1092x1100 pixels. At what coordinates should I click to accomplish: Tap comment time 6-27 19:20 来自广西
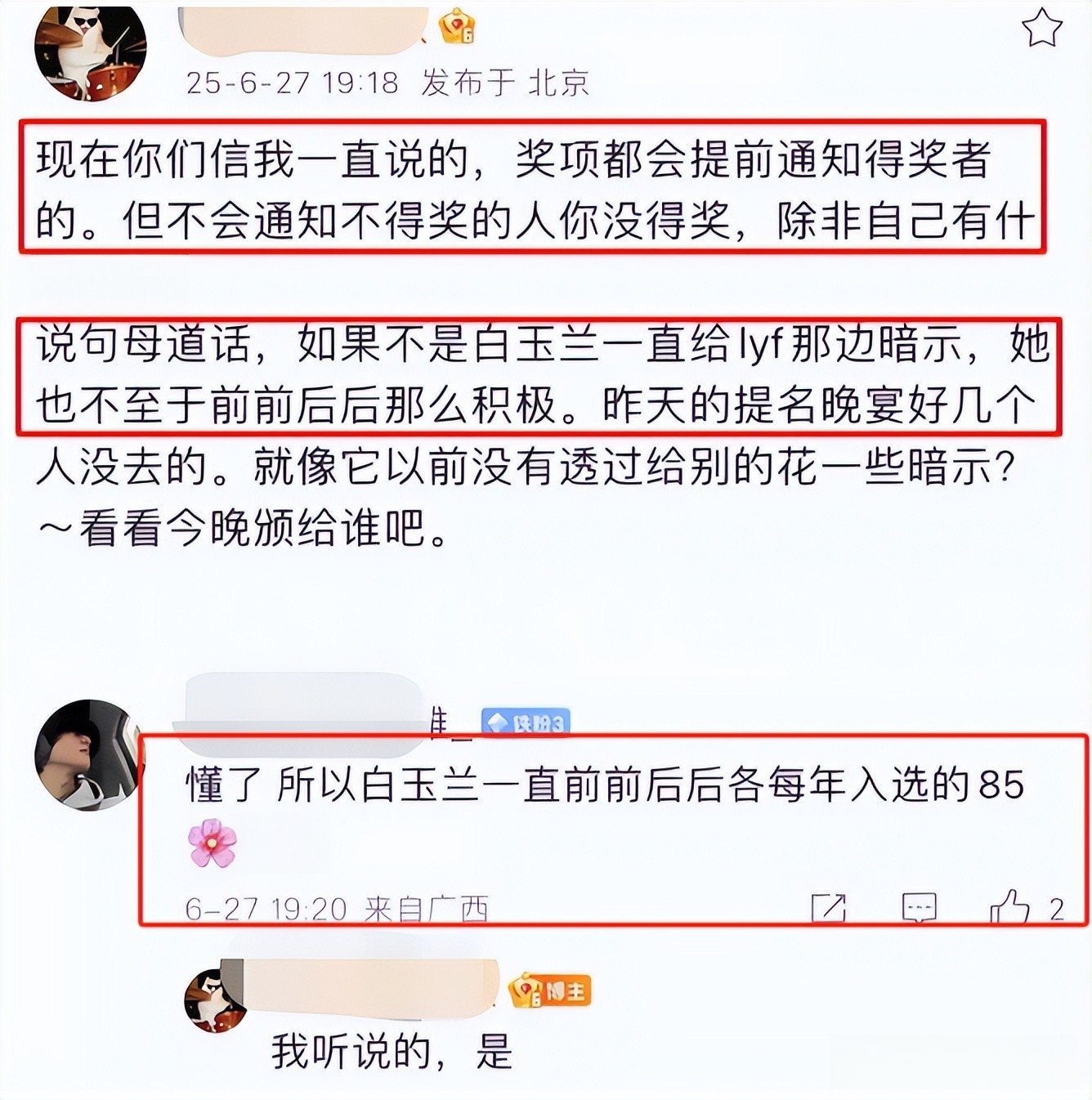[x=337, y=909]
